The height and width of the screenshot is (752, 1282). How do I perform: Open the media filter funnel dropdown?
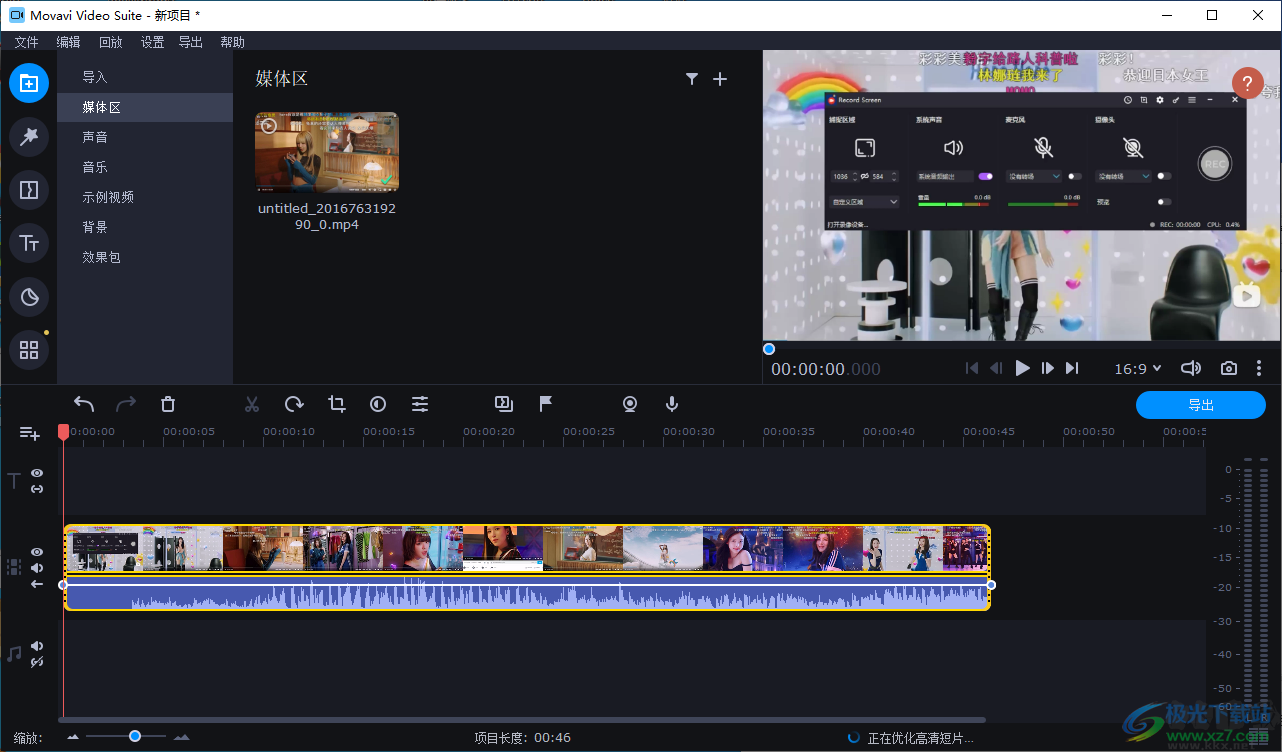click(691, 78)
